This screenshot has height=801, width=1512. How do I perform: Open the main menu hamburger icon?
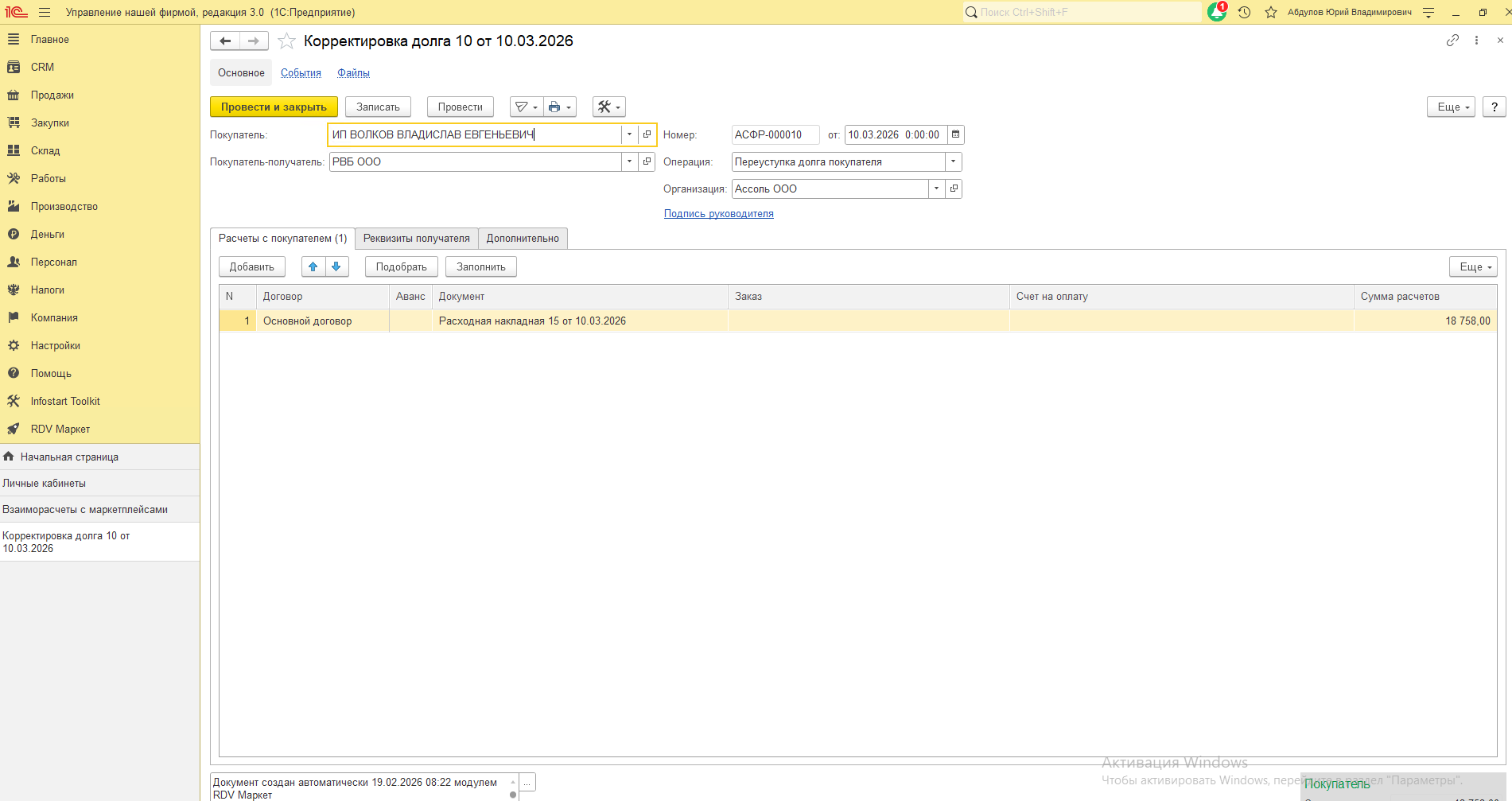pos(45,12)
